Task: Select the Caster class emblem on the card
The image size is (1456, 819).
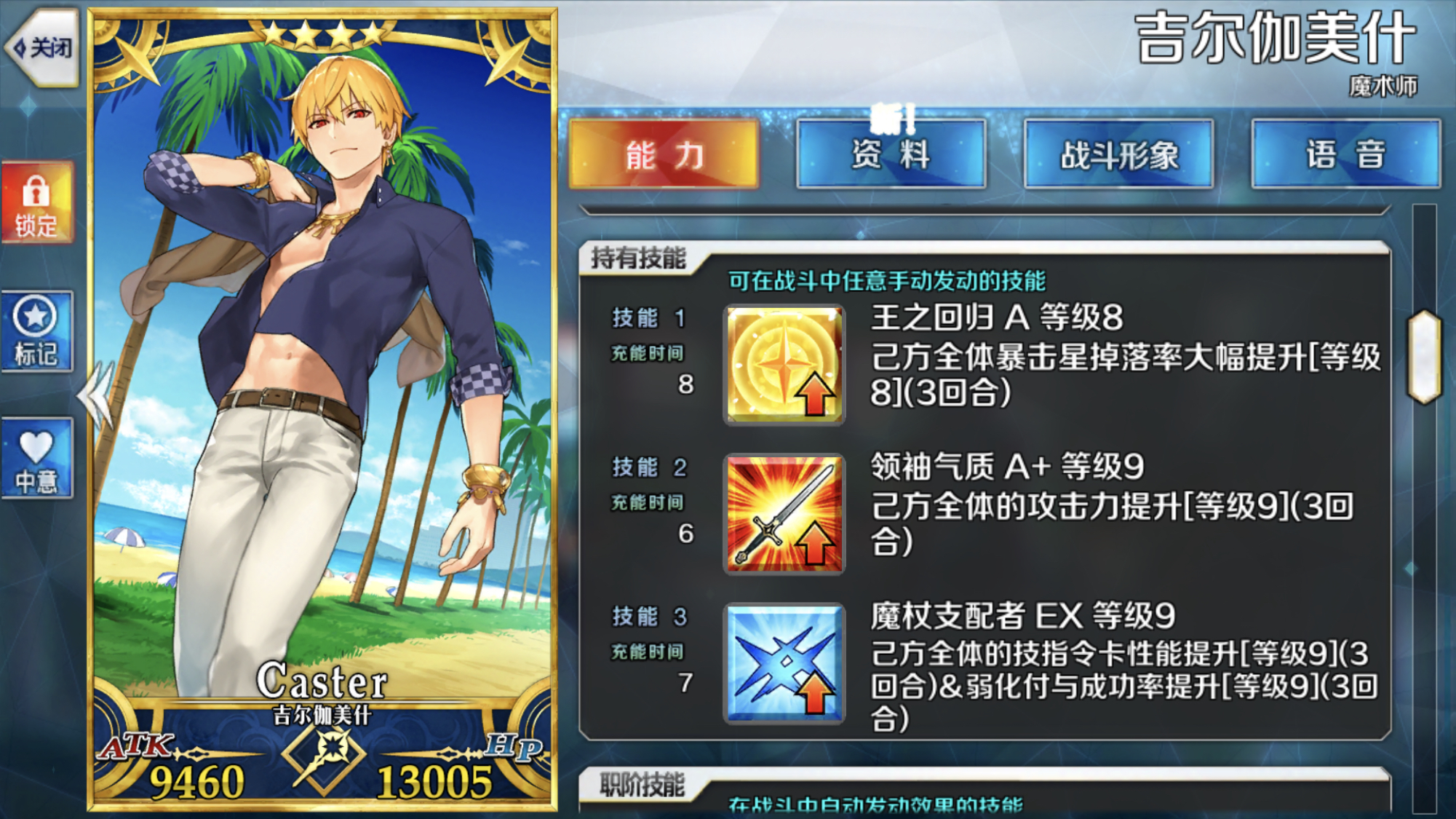Action: click(325, 761)
